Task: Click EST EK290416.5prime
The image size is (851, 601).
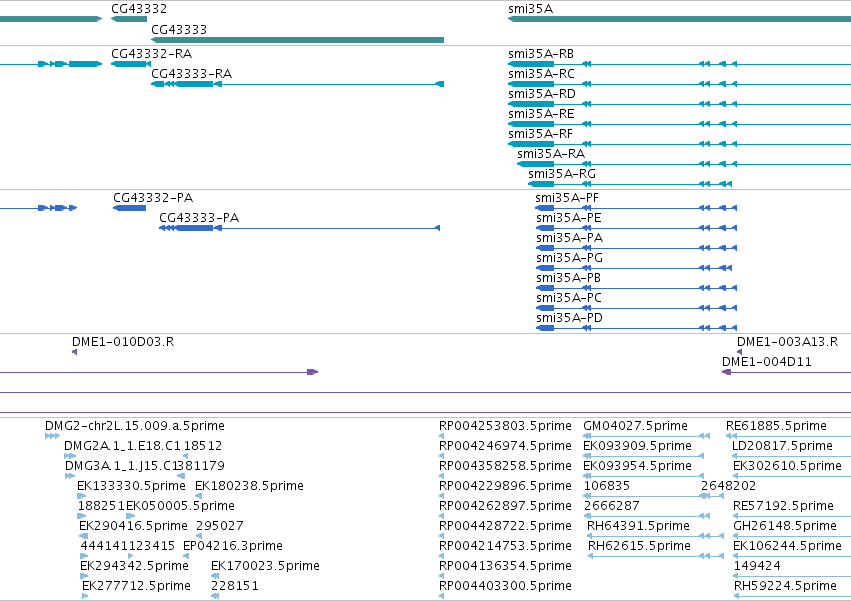Action: [134, 526]
